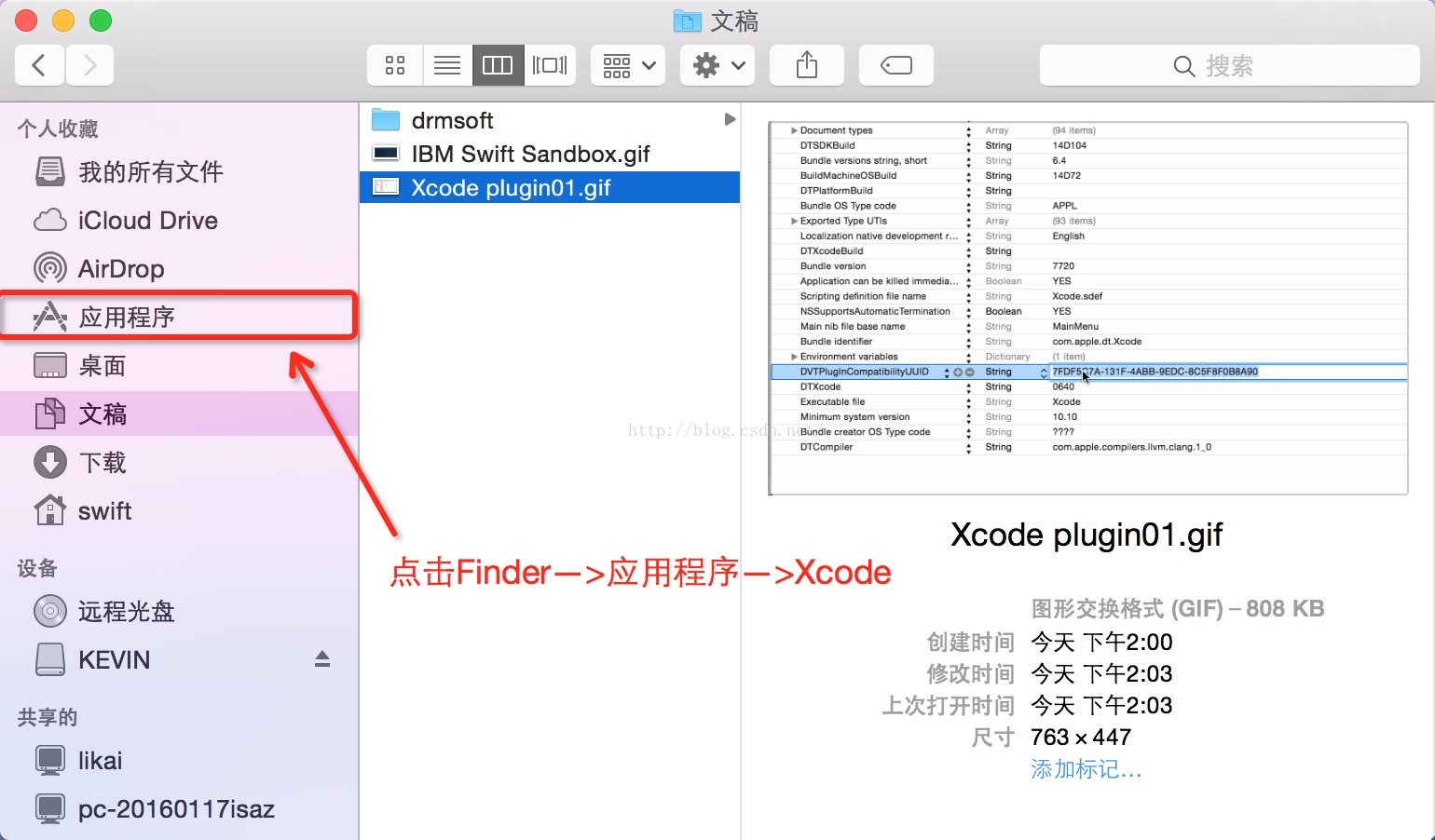Image resolution: width=1435 pixels, height=840 pixels.
Task: Click the 共享的 sidebar heading
Action: 48,717
